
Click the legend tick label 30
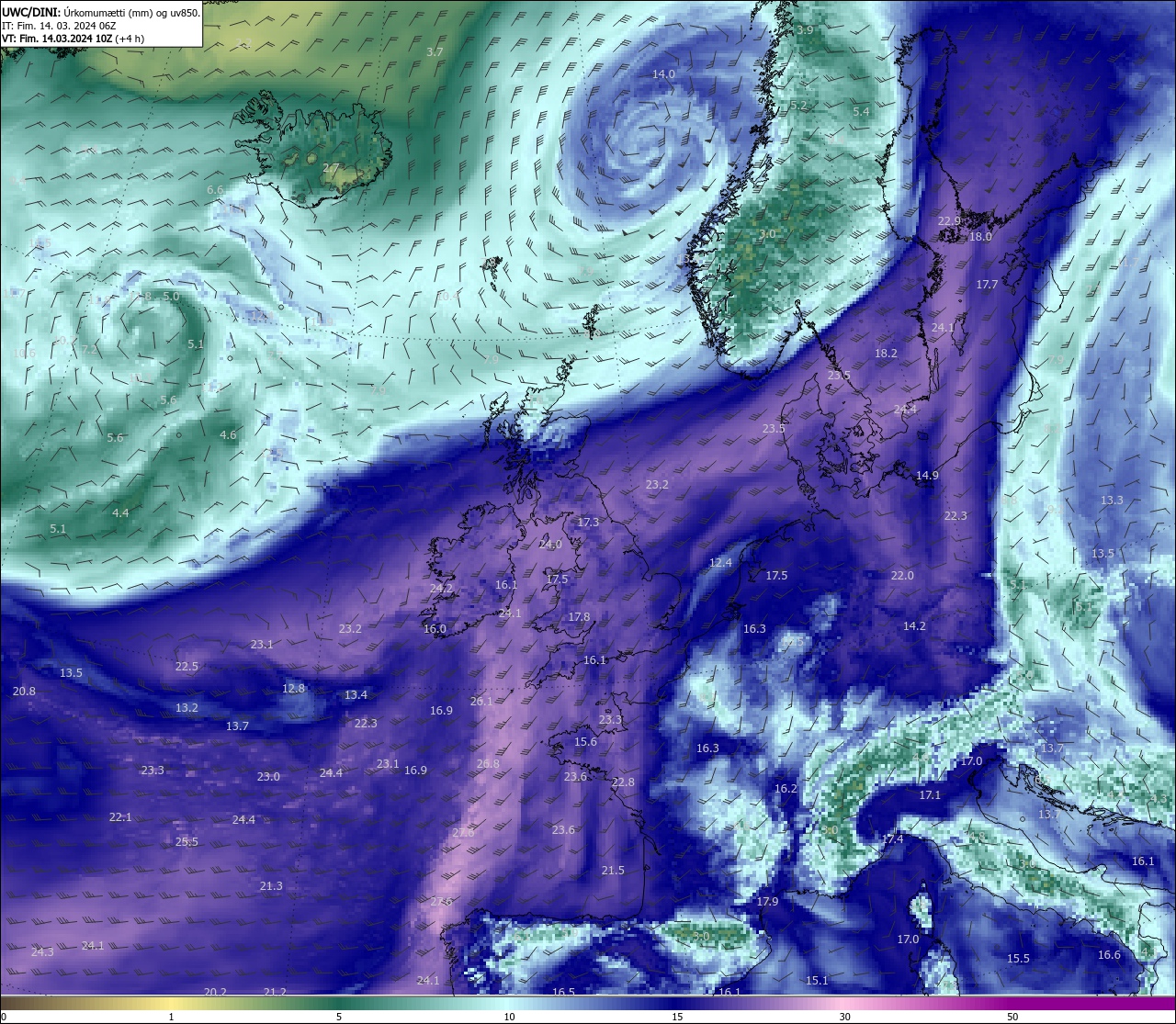[x=844, y=1017]
